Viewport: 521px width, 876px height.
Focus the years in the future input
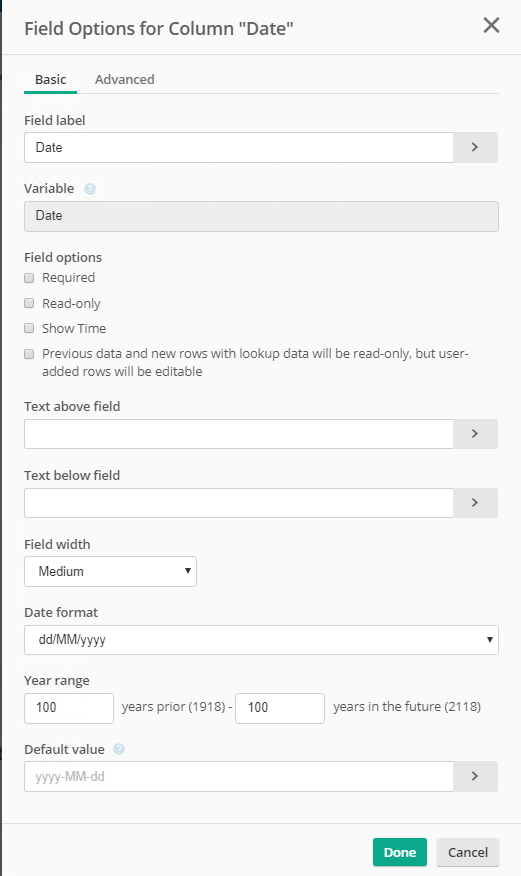280,708
